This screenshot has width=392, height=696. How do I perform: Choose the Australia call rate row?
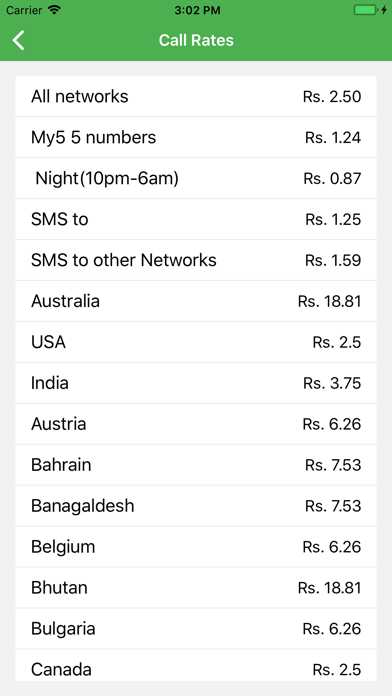pyautogui.click(x=196, y=301)
